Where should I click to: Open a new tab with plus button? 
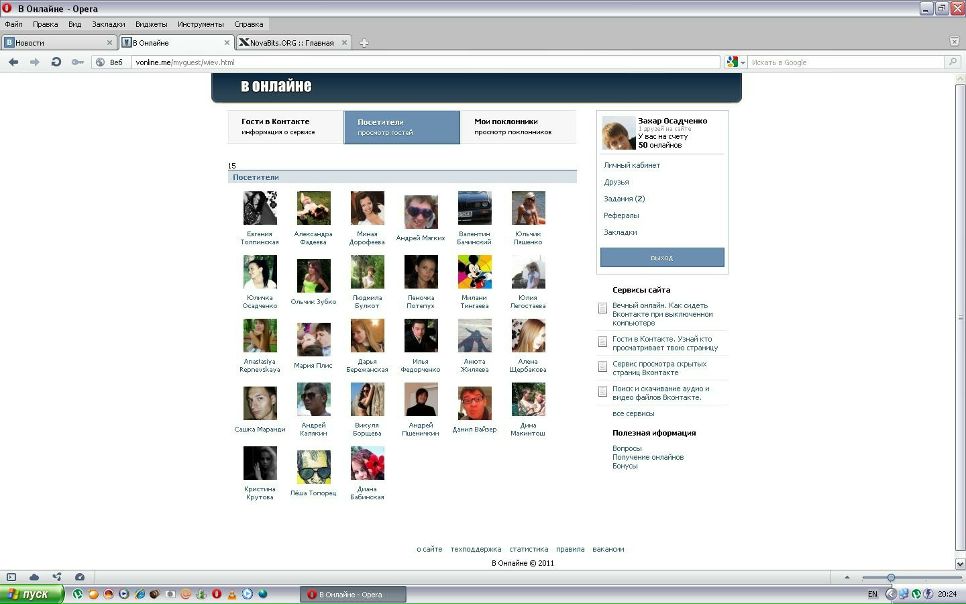pos(364,43)
